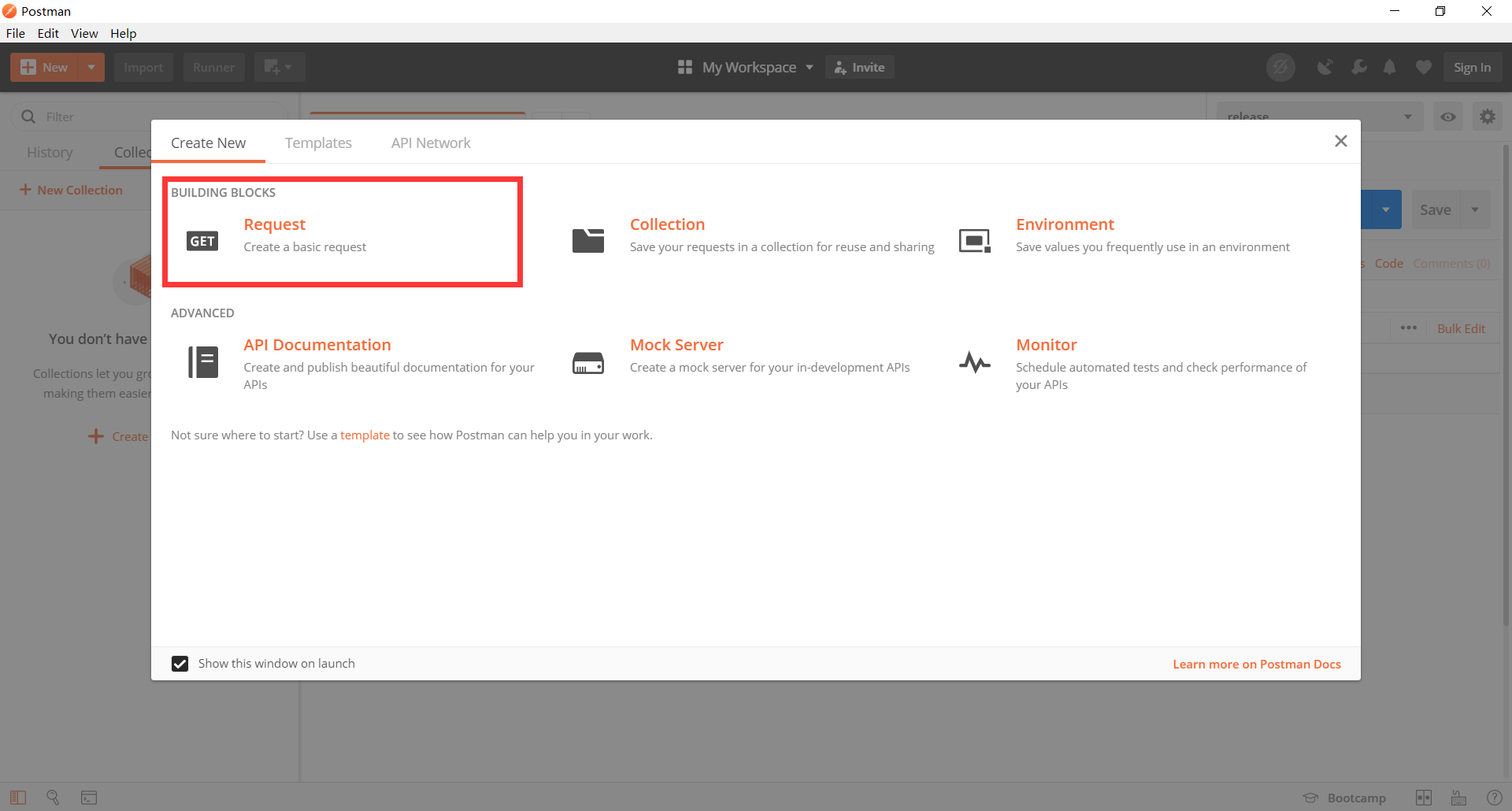Image resolution: width=1512 pixels, height=811 pixels.
Task: Click the environment quick look eye icon
Action: (x=1448, y=117)
